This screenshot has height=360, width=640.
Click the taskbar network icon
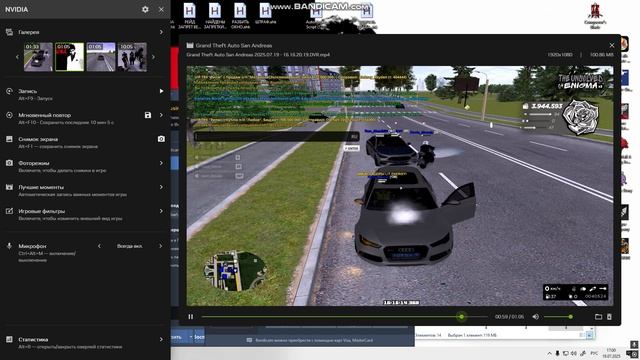(x=566, y=353)
